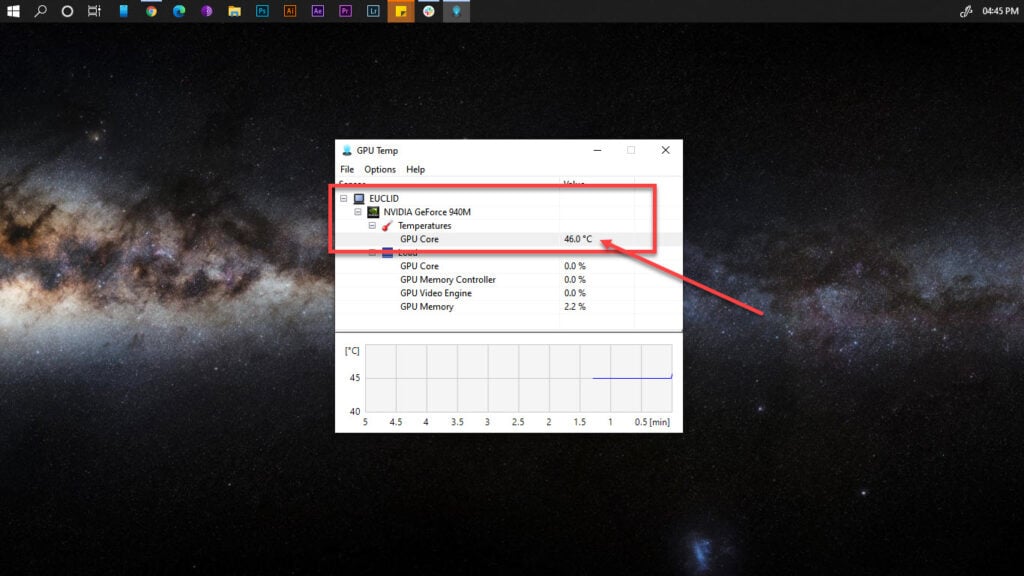Open the Options menu
The height and width of the screenshot is (576, 1024).
pyautogui.click(x=380, y=170)
